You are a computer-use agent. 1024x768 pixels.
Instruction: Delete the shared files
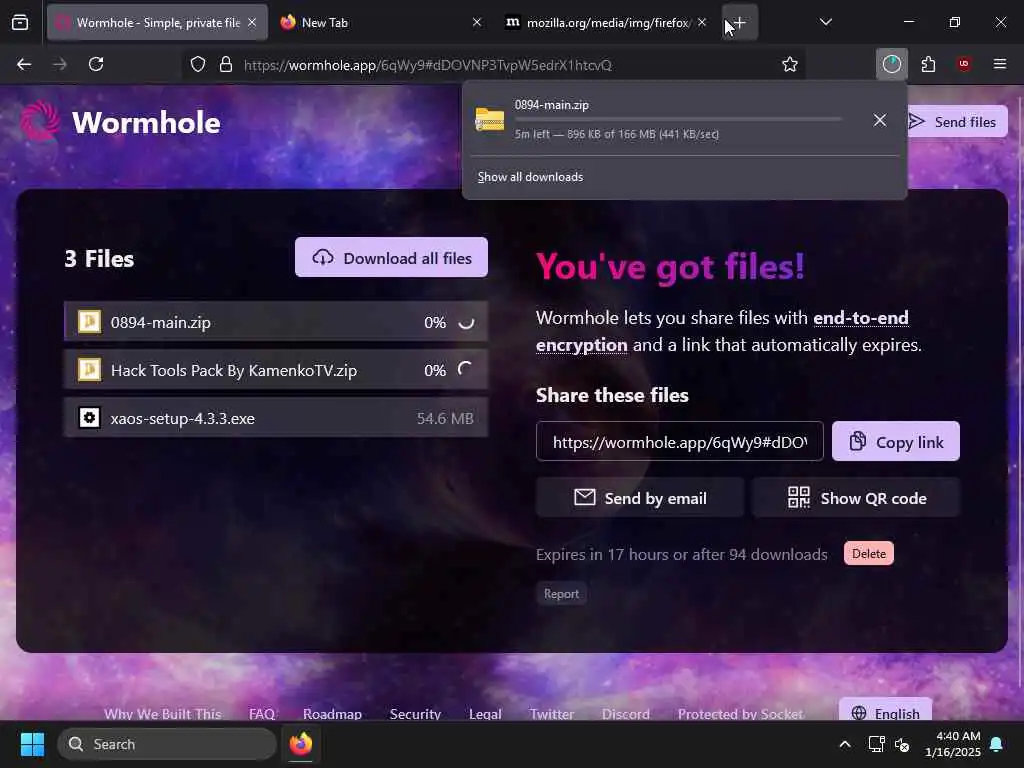pos(869,553)
